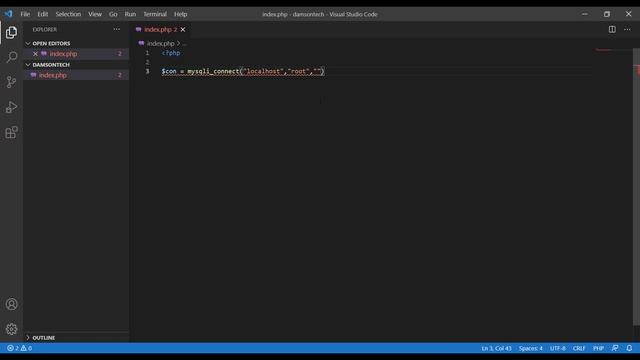Click the VS Code logo icon

click(x=9, y=14)
